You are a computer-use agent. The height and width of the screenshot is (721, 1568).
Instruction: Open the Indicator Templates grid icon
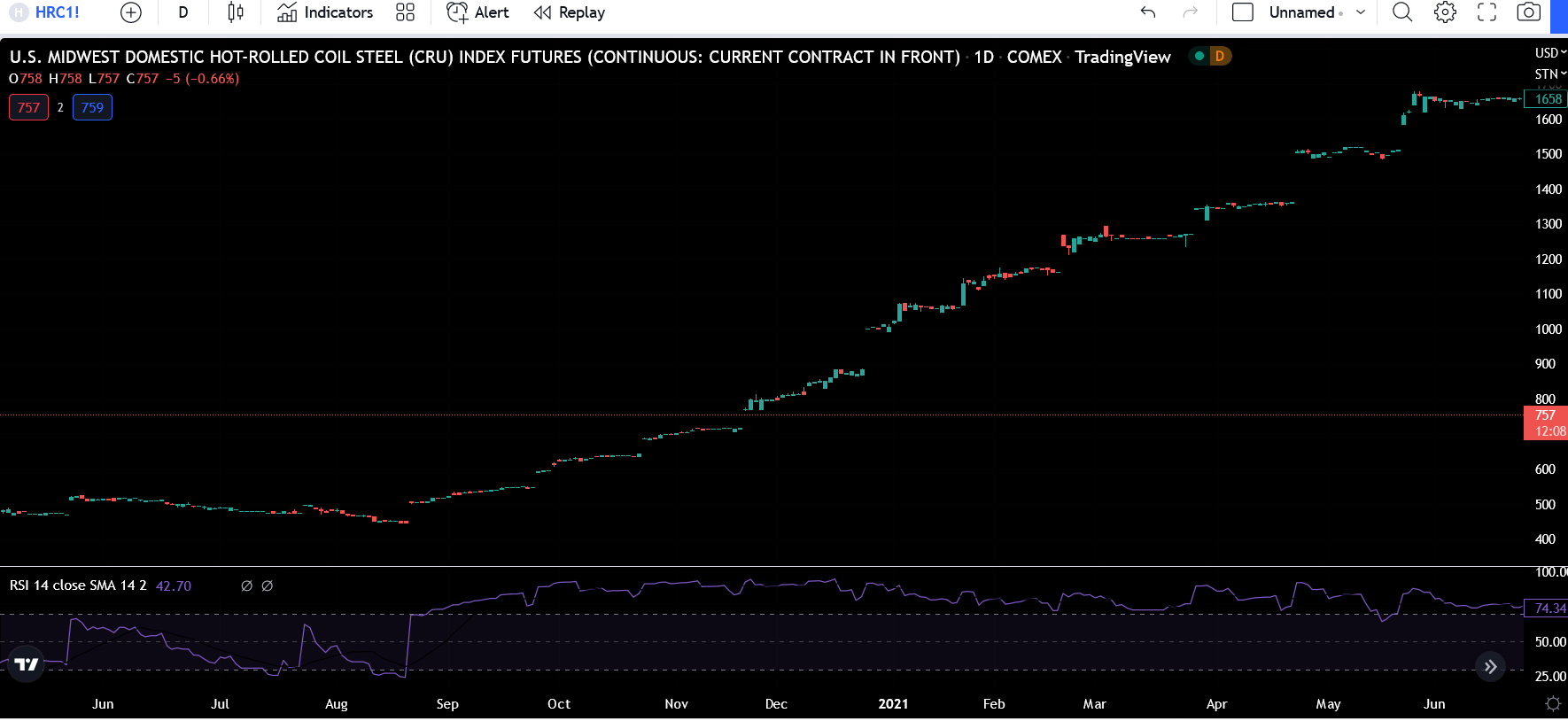pyautogui.click(x=405, y=12)
